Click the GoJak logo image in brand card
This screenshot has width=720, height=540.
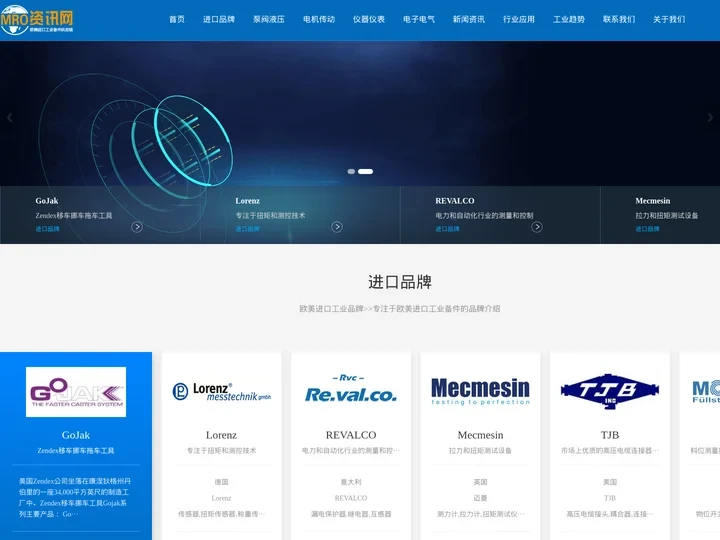click(76, 392)
